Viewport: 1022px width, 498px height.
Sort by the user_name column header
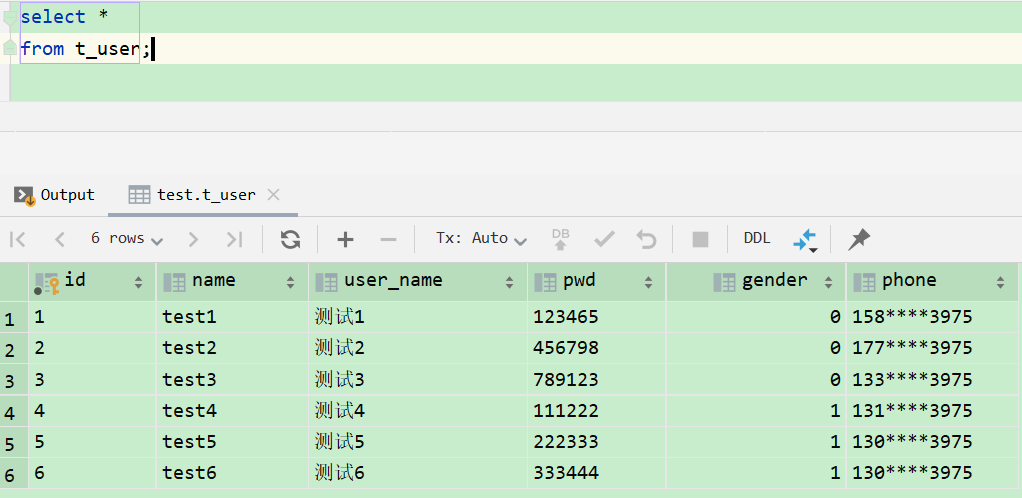coord(418,282)
